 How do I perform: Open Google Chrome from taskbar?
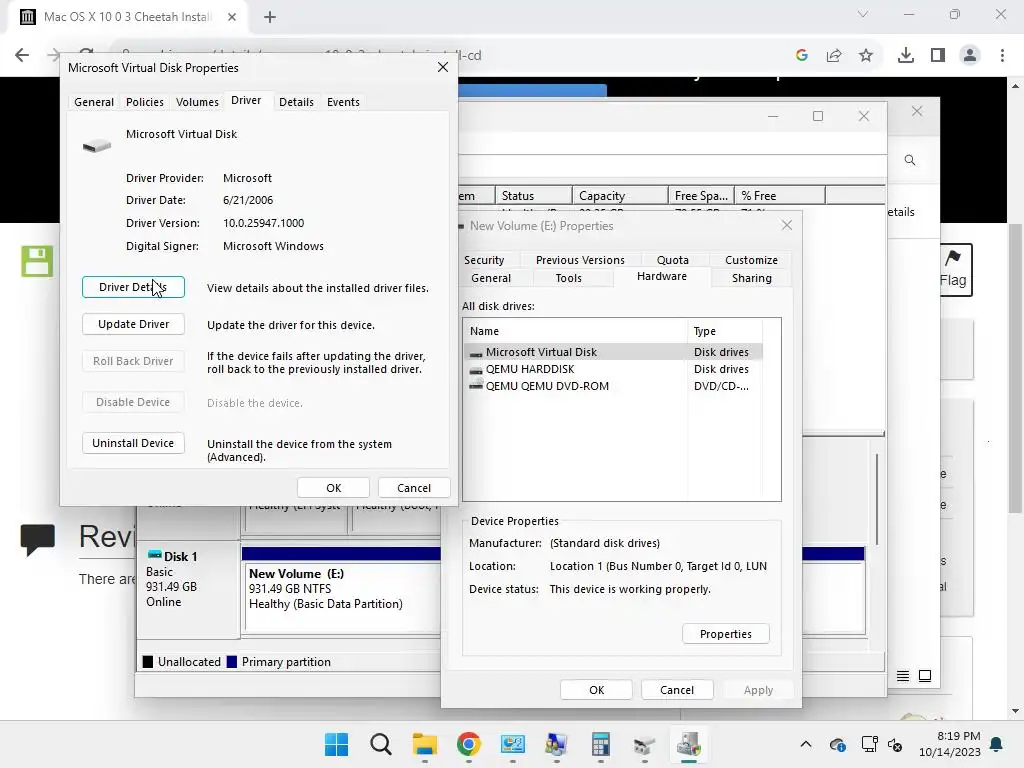click(468, 744)
